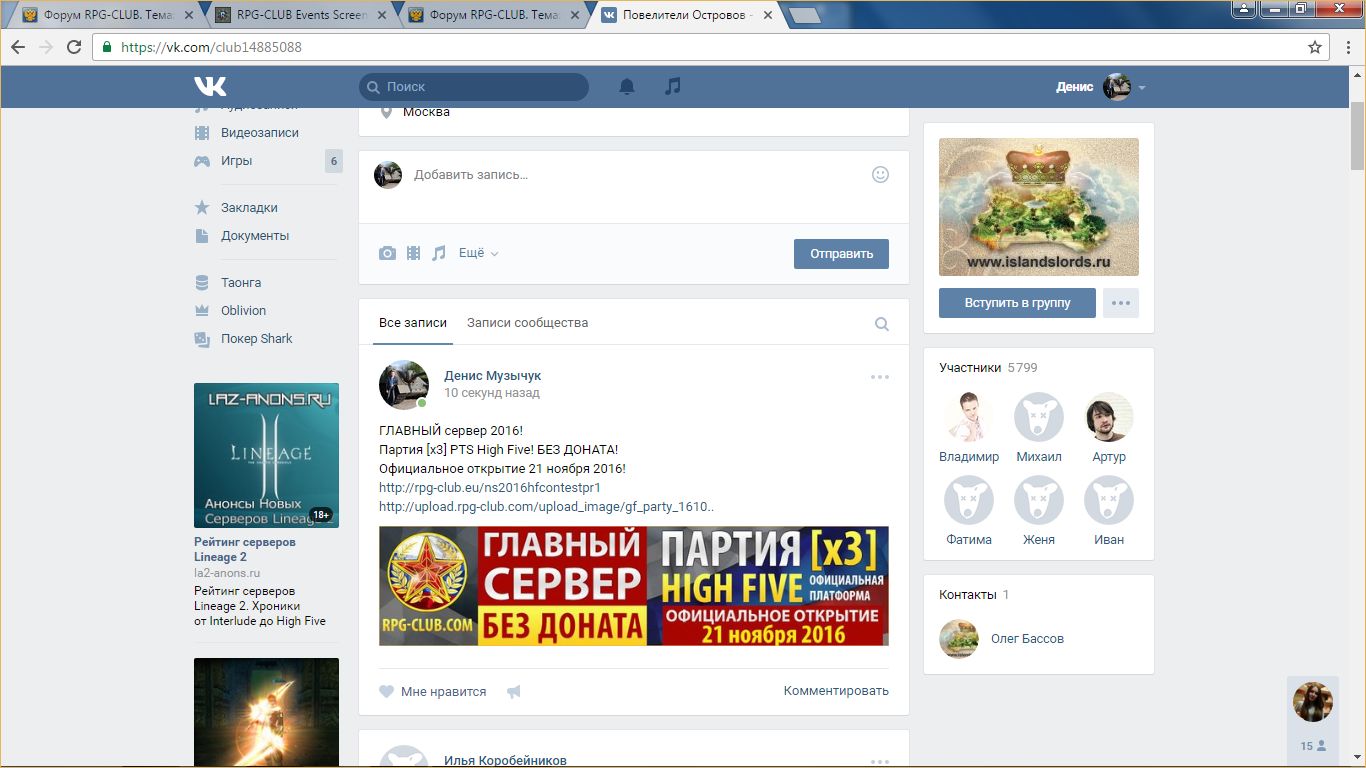1366x768 pixels.
Task: Open Иван's member avatar
Action: click(x=1109, y=500)
